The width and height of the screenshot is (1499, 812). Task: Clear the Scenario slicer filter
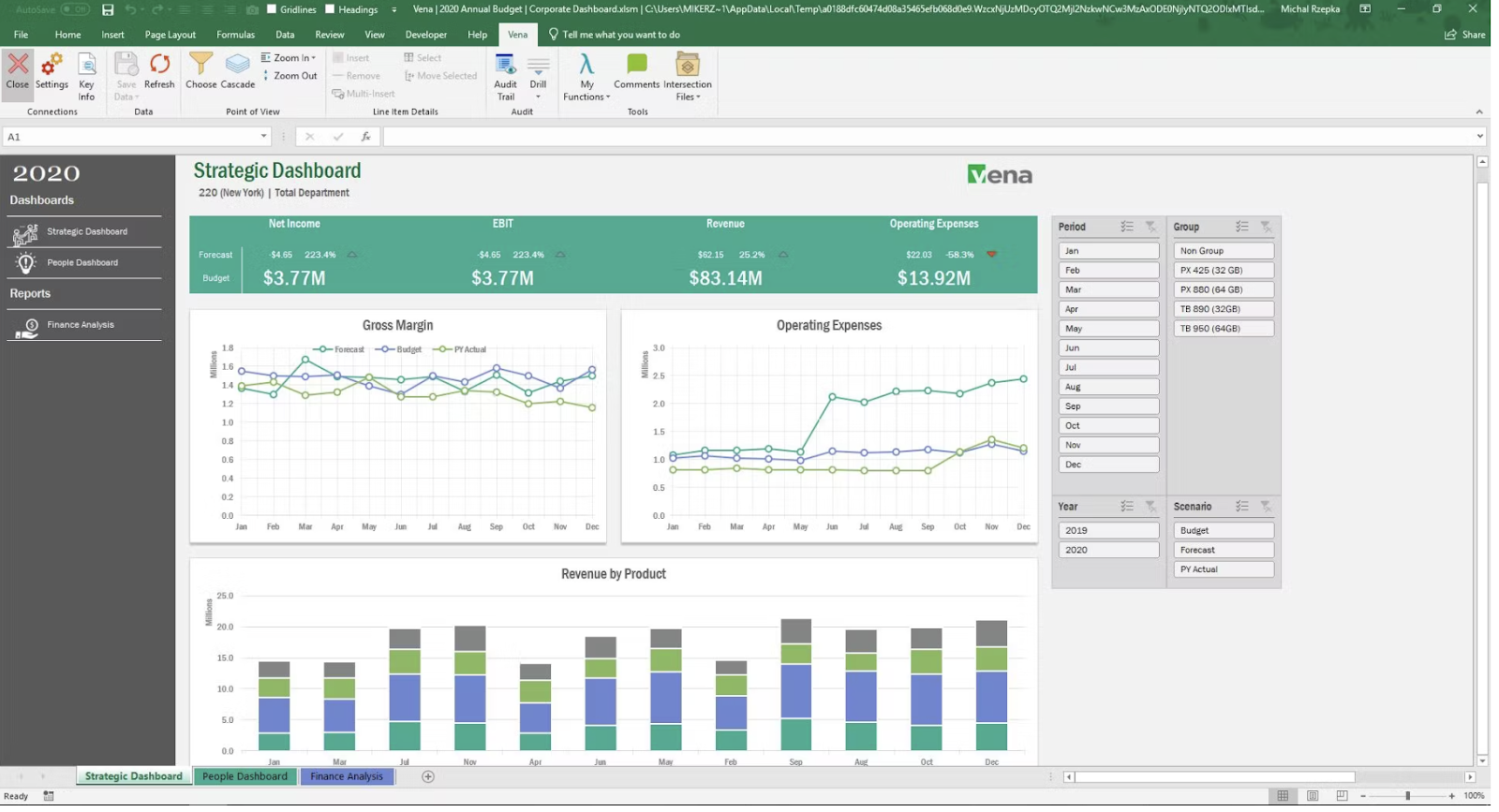click(1266, 506)
